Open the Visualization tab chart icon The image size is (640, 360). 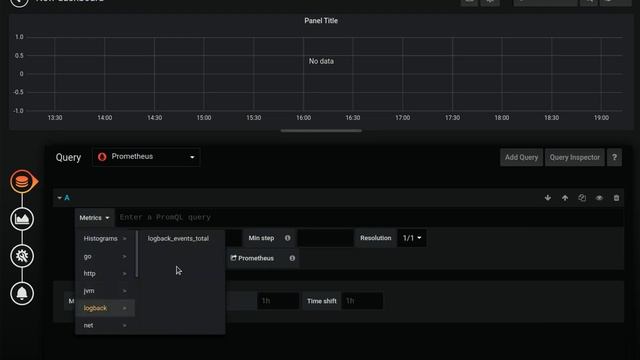point(22,219)
